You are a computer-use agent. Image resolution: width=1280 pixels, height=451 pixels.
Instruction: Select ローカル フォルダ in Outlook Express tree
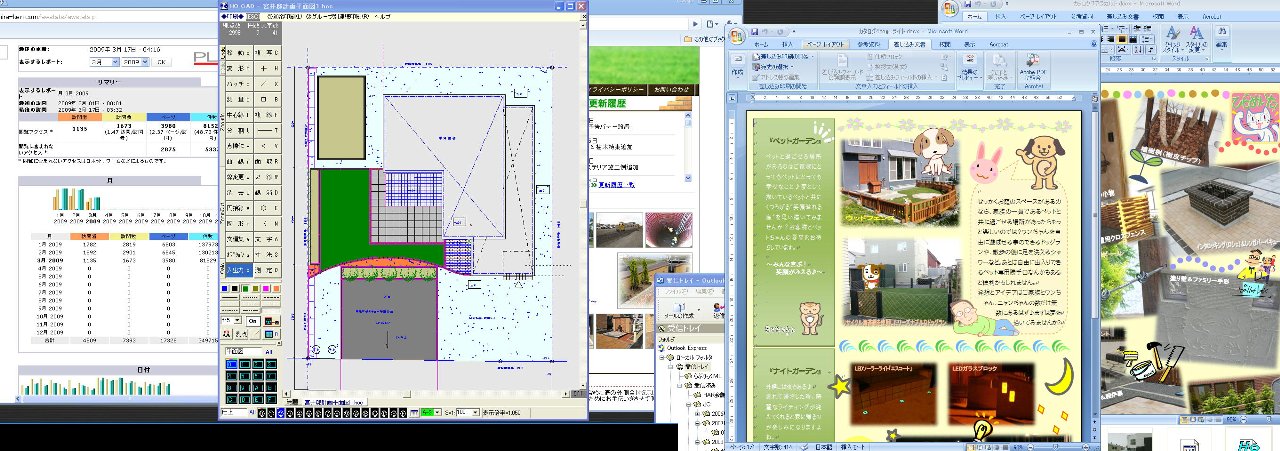pyautogui.click(x=695, y=357)
